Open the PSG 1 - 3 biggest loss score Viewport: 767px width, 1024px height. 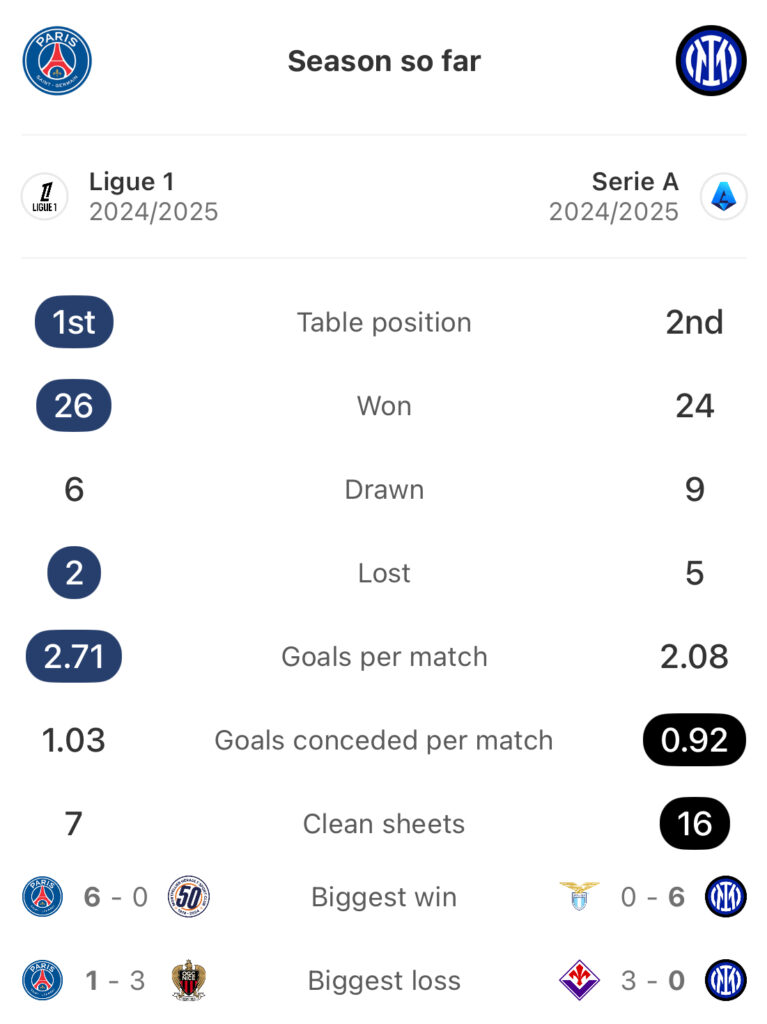pyautogui.click(x=116, y=981)
